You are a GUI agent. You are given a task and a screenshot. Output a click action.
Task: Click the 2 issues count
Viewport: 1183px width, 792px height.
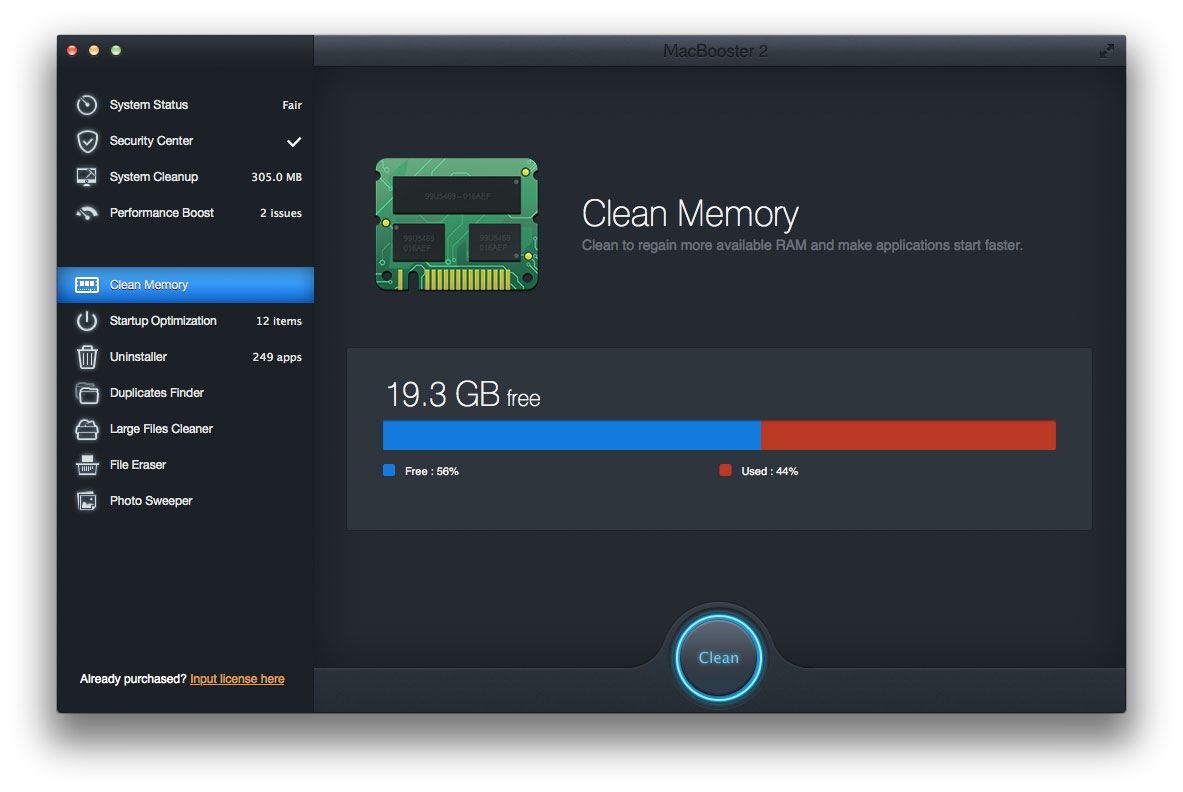click(281, 213)
